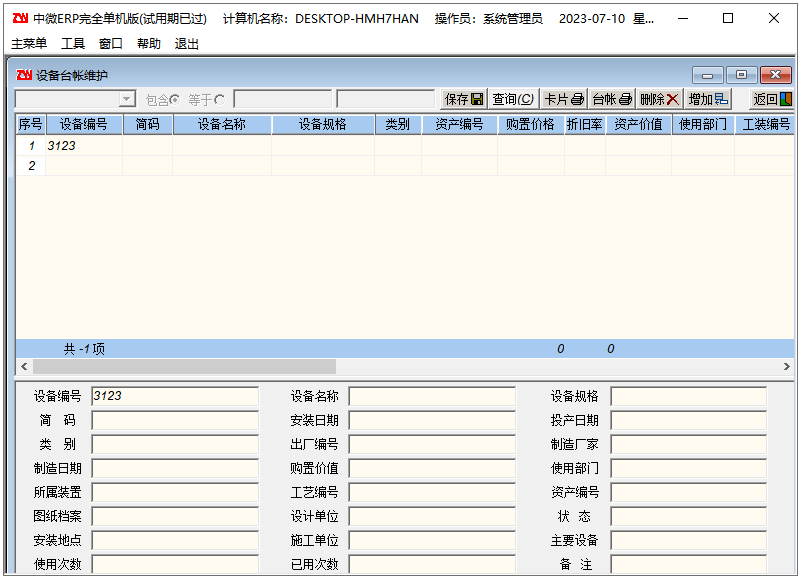Click the 退出 menu item
This screenshot has width=801, height=579.
click(x=186, y=44)
